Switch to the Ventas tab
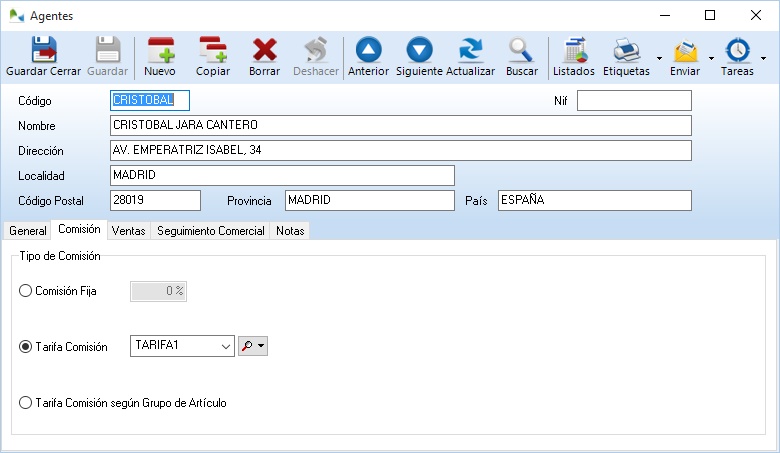The image size is (780, 453). coord(129,231)
